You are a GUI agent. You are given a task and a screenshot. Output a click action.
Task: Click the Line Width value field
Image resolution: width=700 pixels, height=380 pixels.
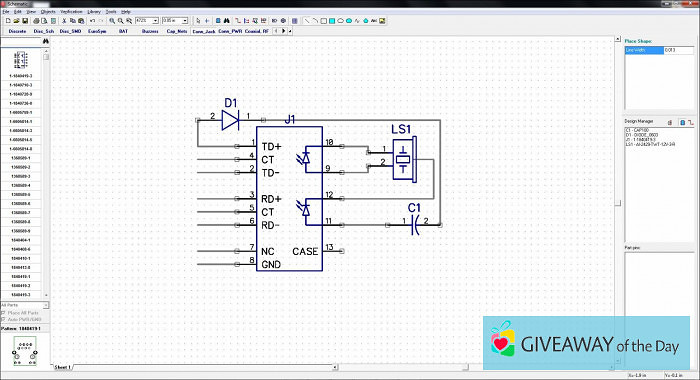click(x=679, y=50)
